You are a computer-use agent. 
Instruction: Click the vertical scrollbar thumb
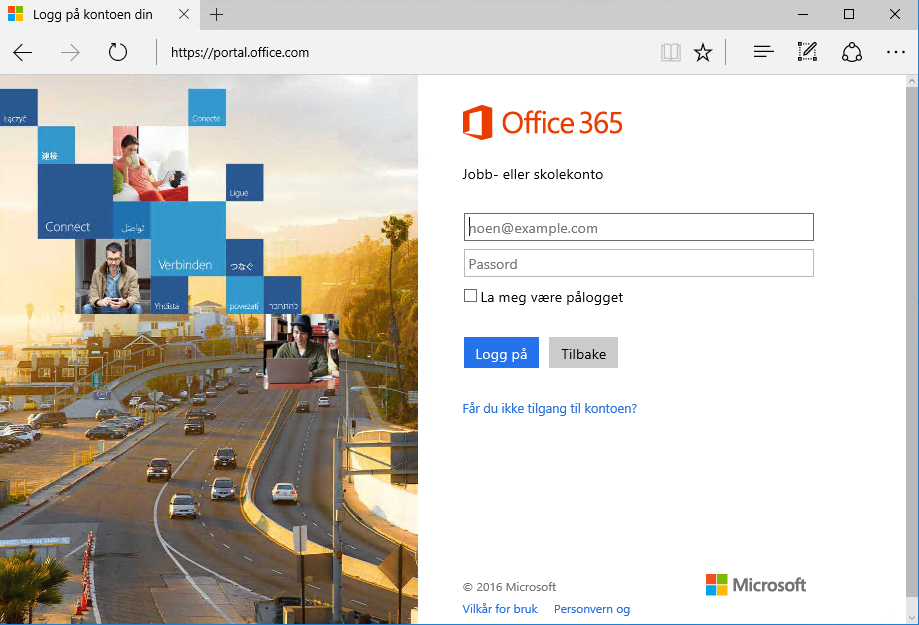912,342
